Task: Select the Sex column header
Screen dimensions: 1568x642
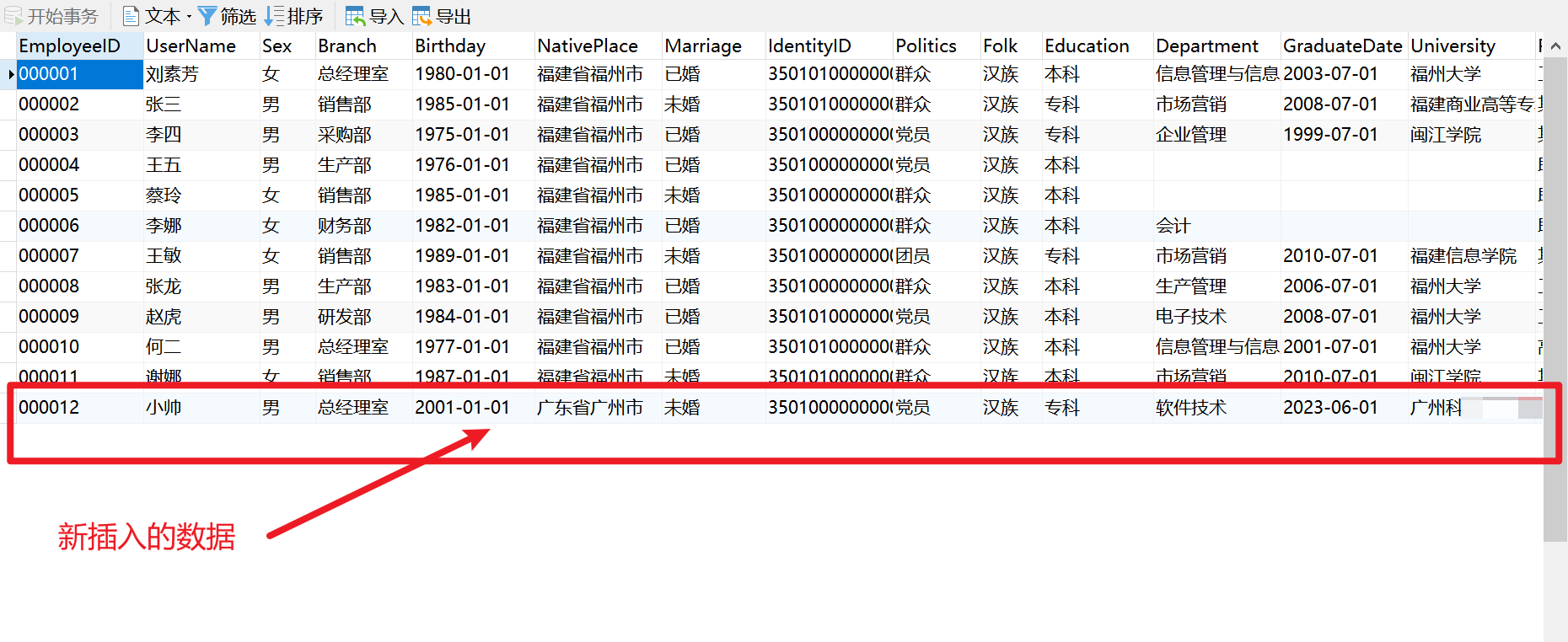Action: point(287,45)
